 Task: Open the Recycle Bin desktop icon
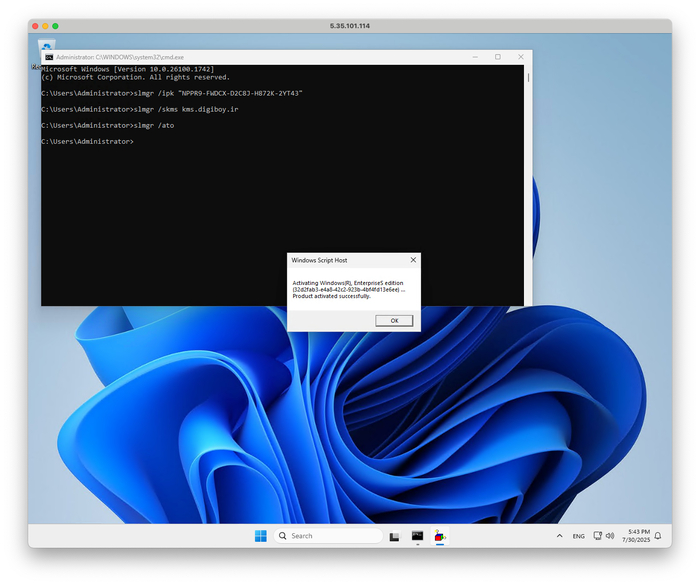click(46, 50)
